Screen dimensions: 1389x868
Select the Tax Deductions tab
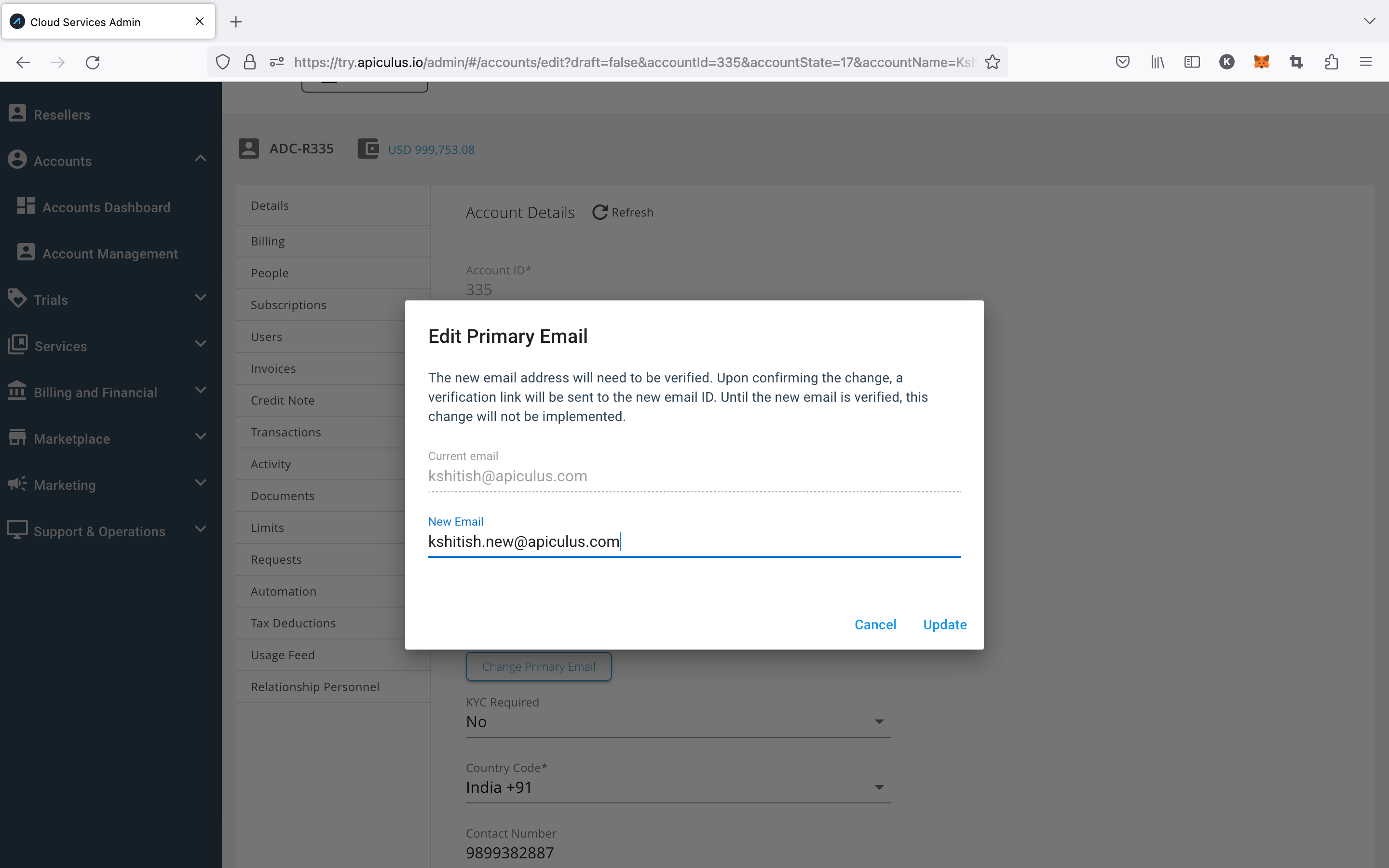[x=293, y=623]
